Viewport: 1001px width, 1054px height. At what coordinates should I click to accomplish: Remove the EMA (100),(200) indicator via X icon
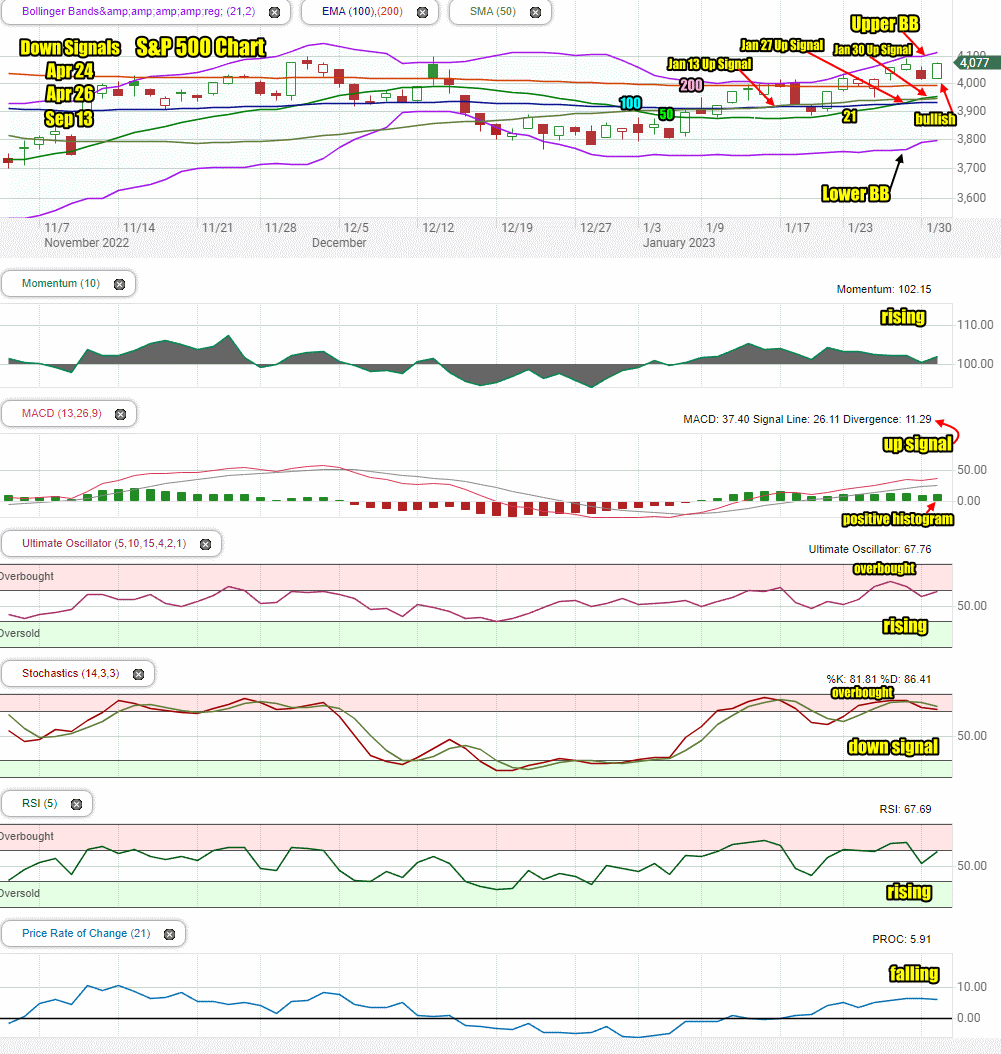(422, 12)
